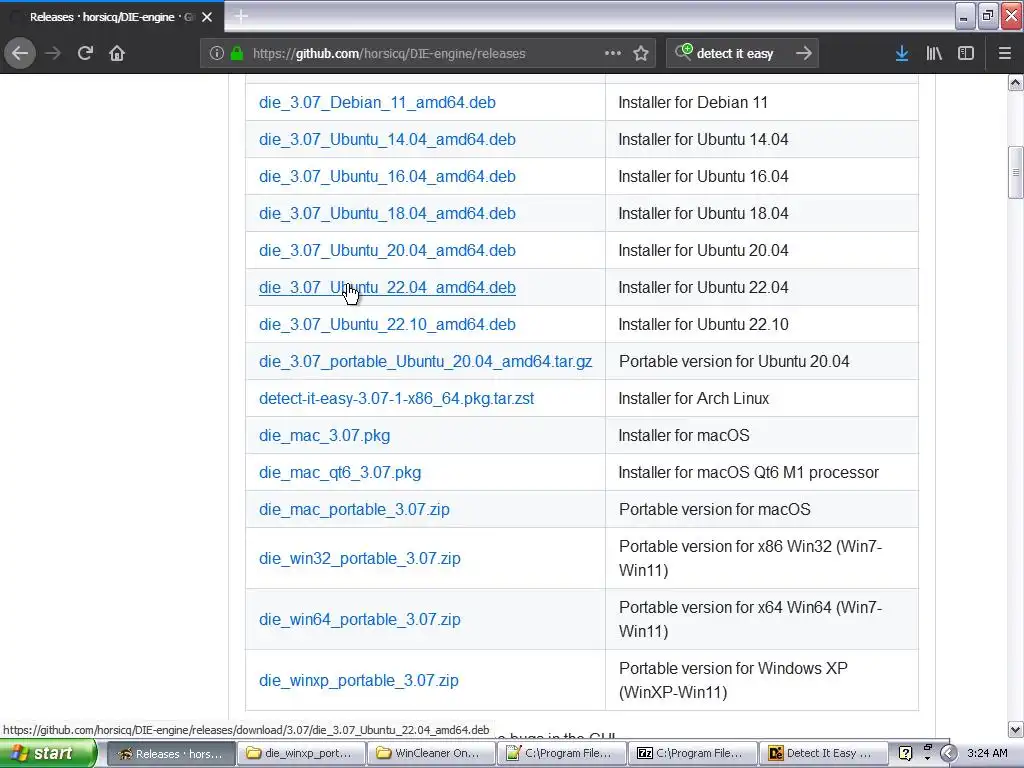Download die_mac_3.07.pkg installer
The width and height of the screenshot is (1024, 768).
[325, 436]
